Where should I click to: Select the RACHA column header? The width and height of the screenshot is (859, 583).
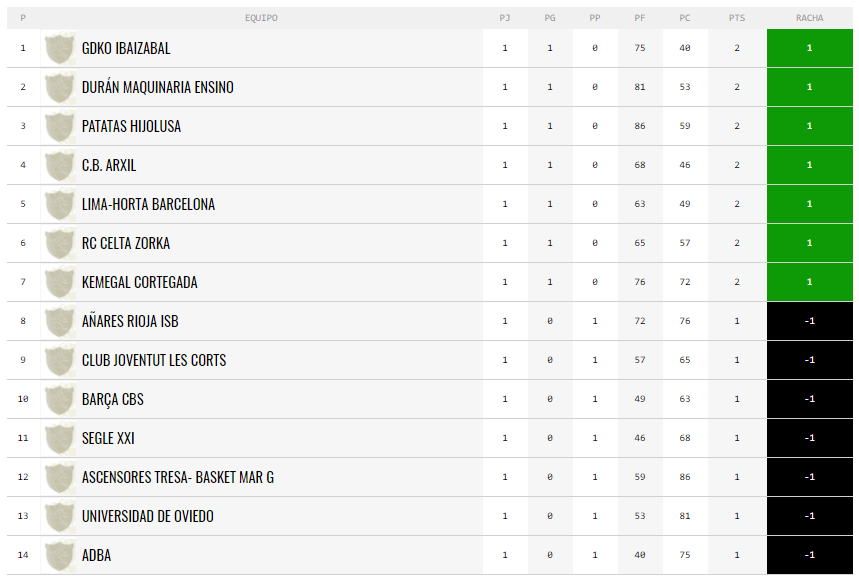(x=810, y=18)
